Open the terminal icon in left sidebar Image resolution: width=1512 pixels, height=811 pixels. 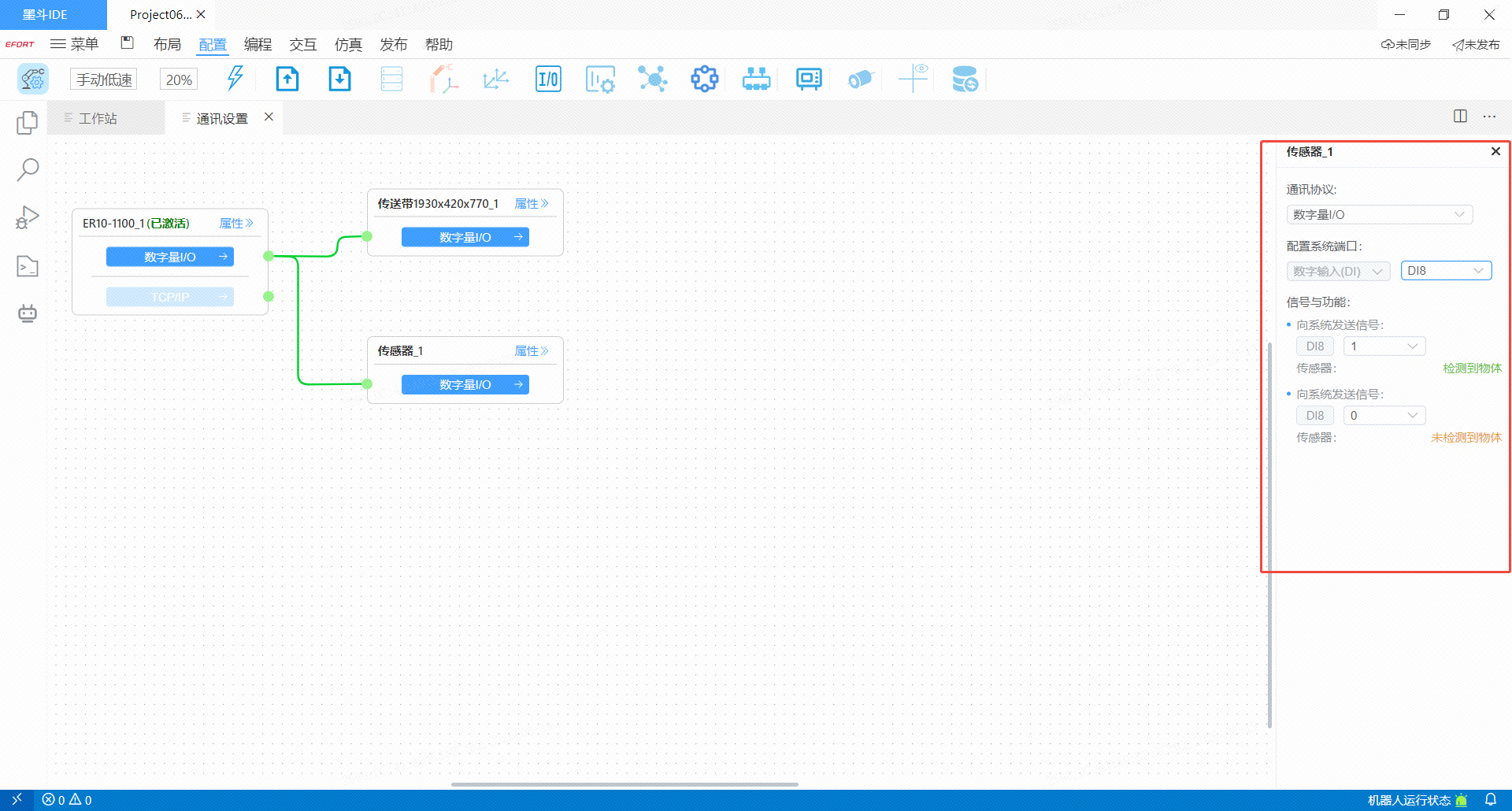coord(28,266)
